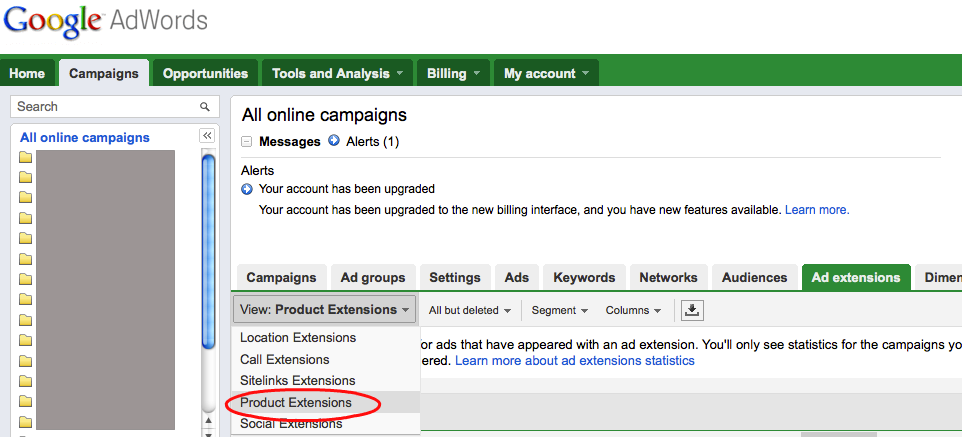962x437 pixels.
Task: Select the Campaigns top navigation tab
Action: [104, 73]
